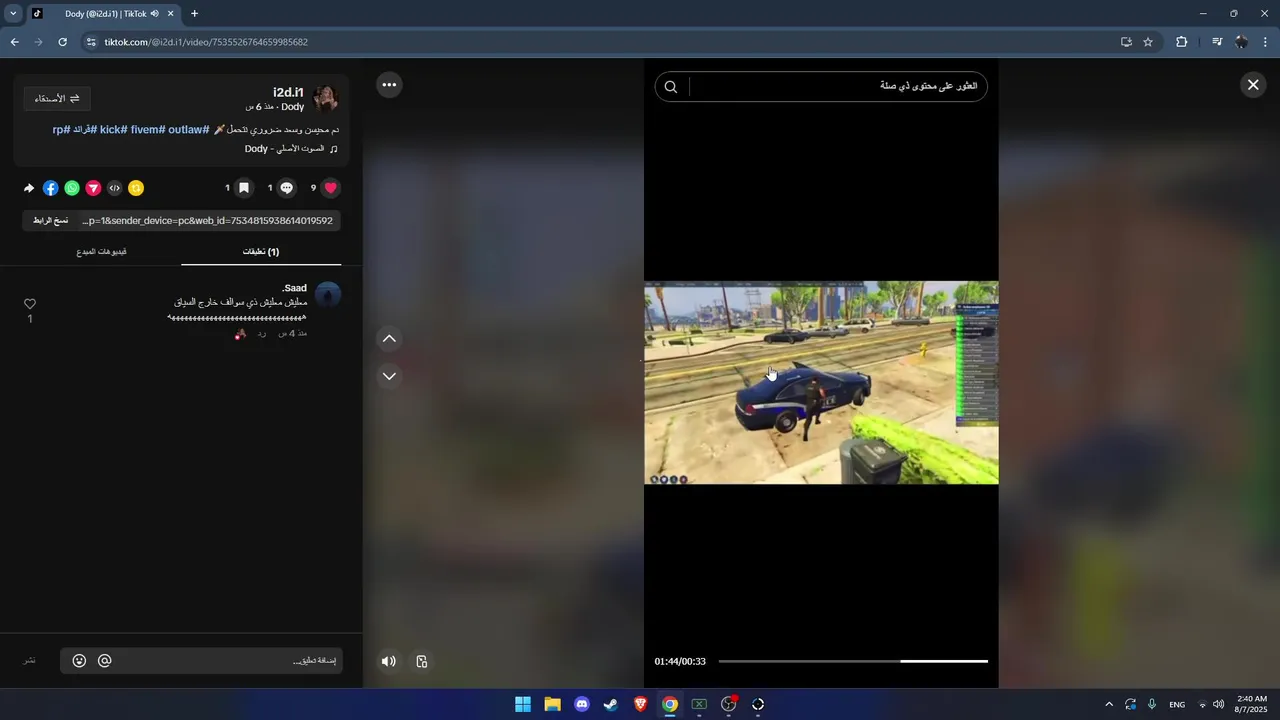Open the i2d.i1 username link
The width and height of the screenshot is (1280, 720).
coord(288,92)
